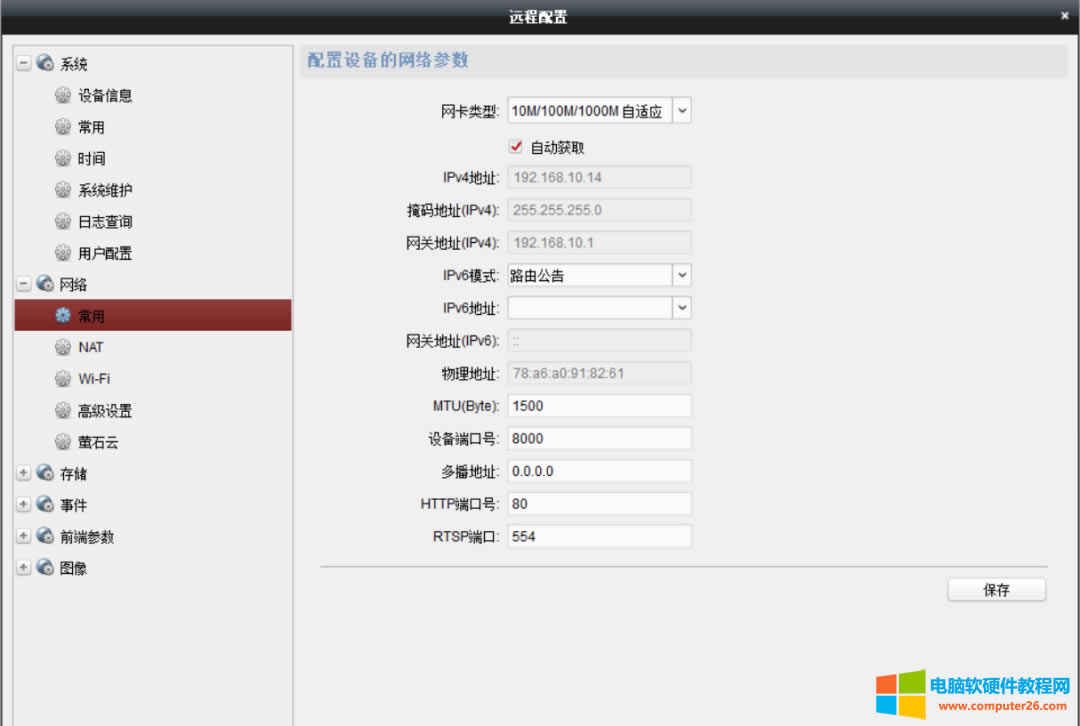Click the gear icon beside 用户配置
This screenshot has height=726, width=1080.
[64, 253]
